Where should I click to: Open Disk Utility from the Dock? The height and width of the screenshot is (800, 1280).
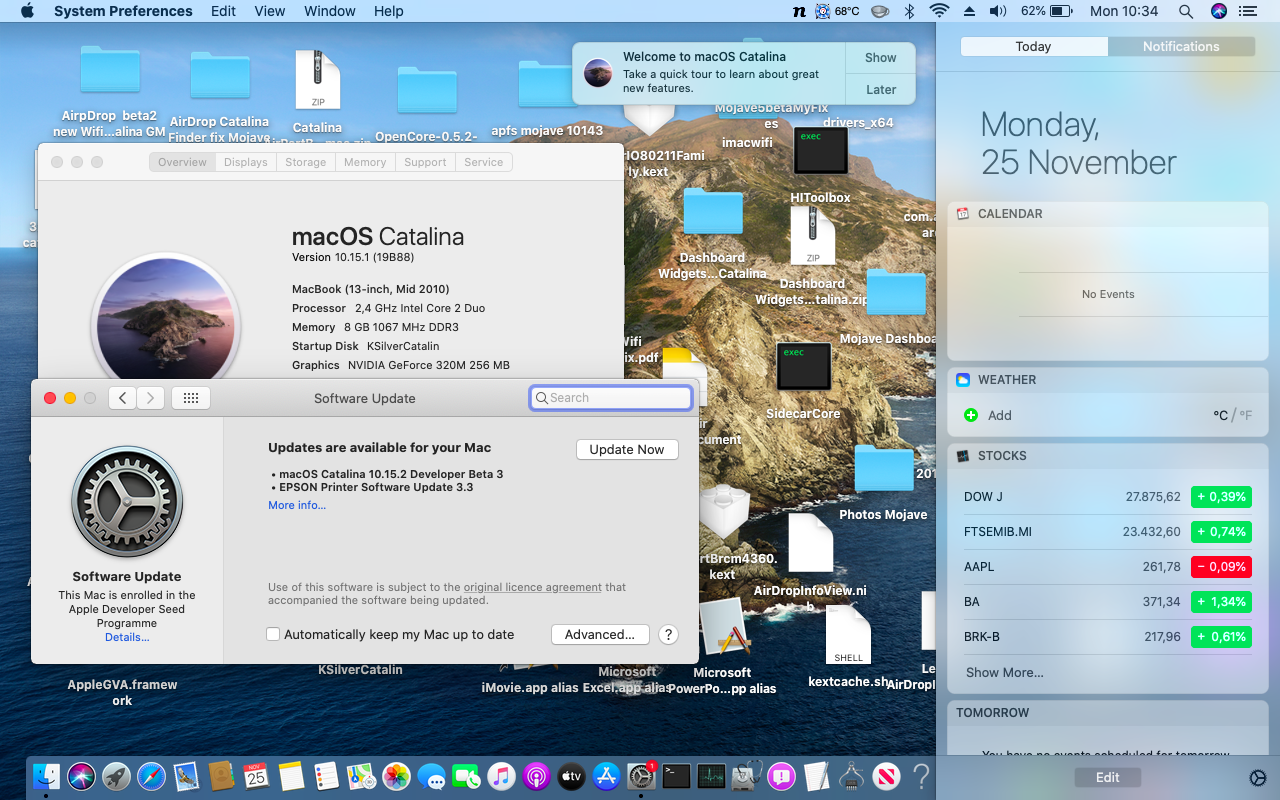coord(746,776)
